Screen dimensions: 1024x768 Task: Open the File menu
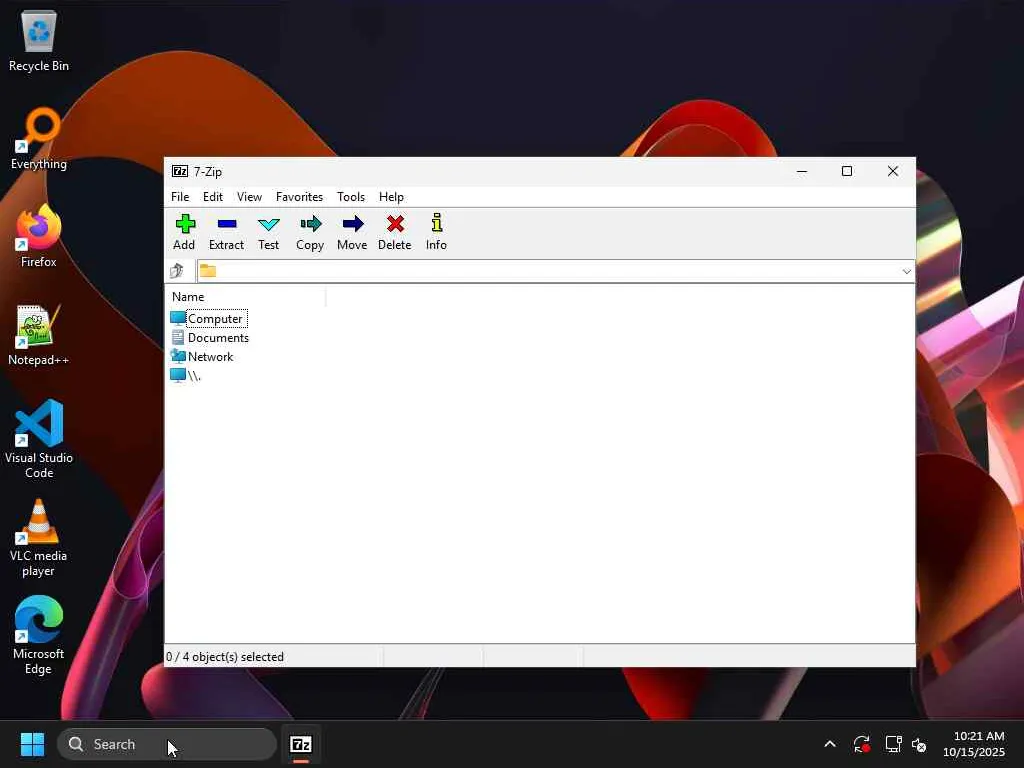coord(180,197)
